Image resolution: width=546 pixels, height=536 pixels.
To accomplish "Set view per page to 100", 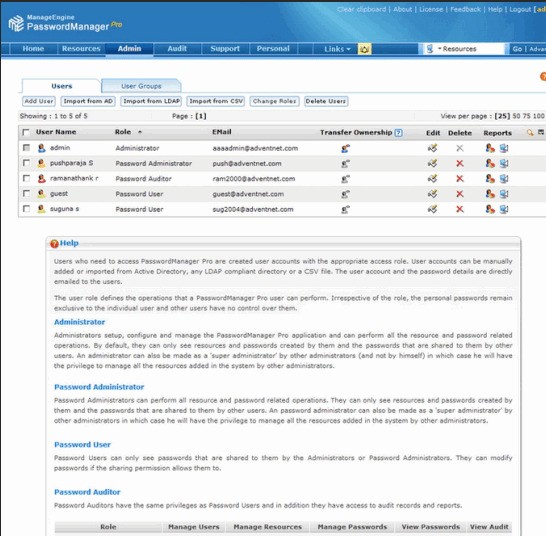I will tap(538, 116).
